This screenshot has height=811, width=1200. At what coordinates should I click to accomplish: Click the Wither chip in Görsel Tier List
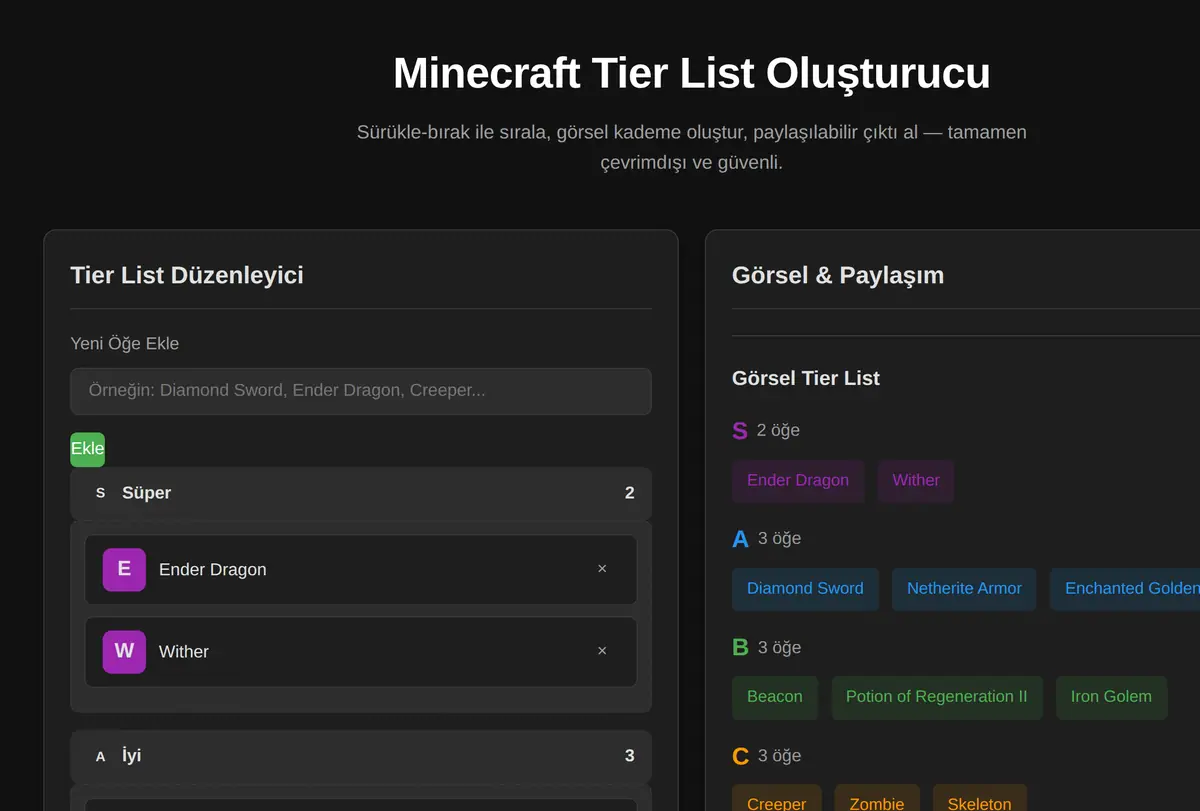point(916,480)
